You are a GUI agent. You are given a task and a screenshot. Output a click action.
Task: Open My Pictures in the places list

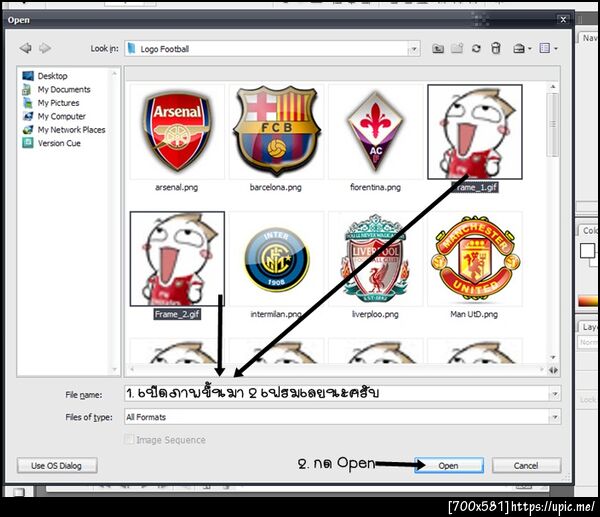point(58,103)
